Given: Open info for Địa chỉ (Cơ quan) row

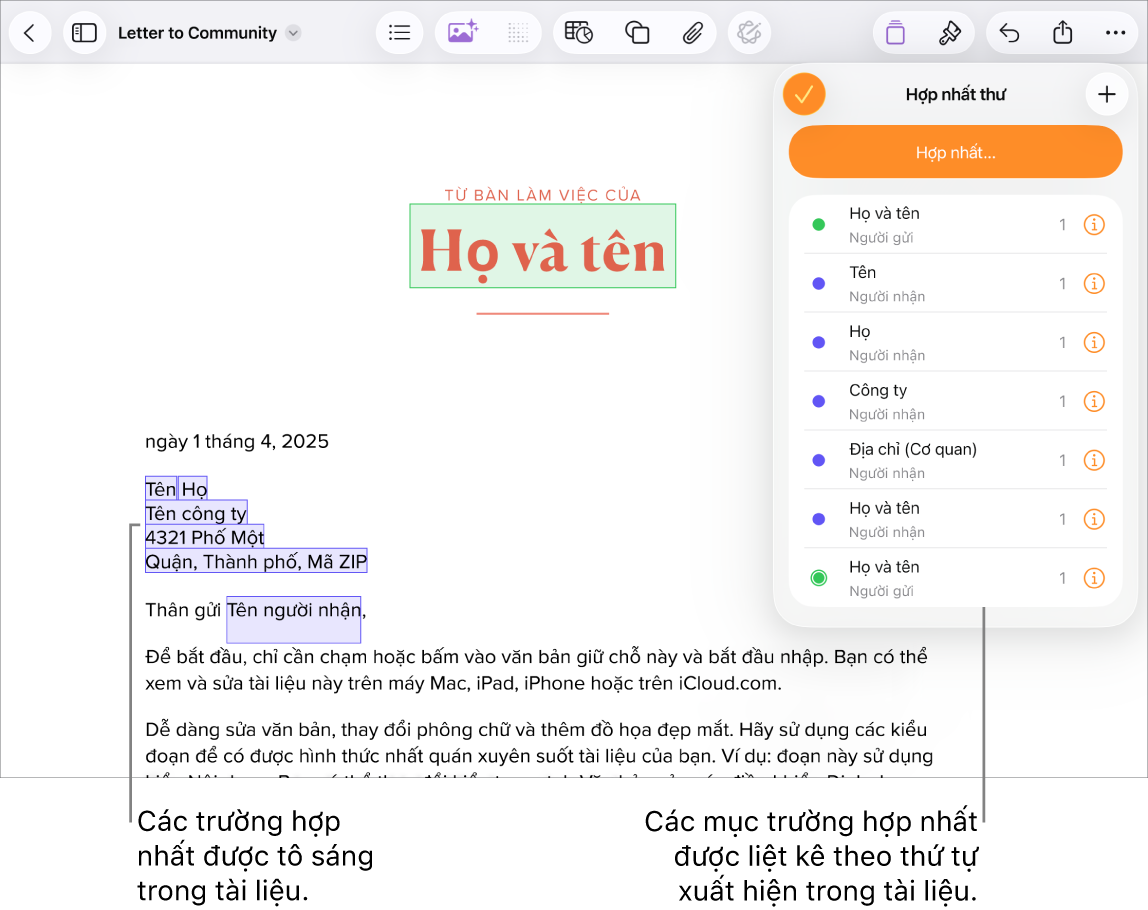Looking at the screenshot, I should point(1094,460).
